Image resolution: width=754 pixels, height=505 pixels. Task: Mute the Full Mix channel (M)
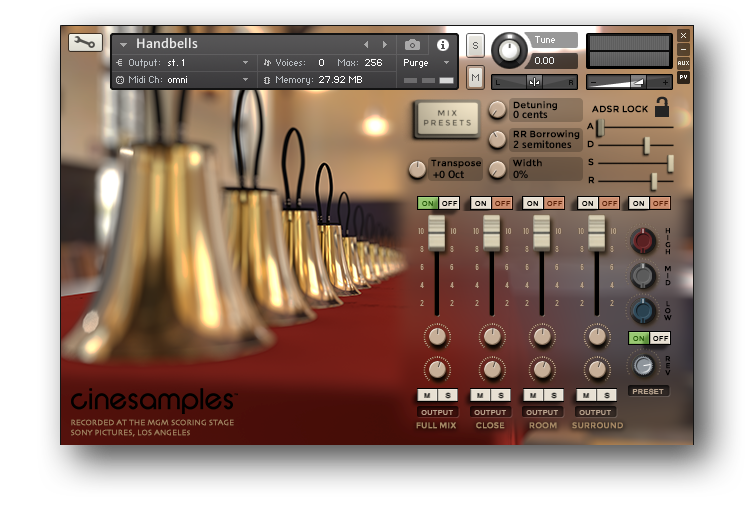click(x=427, y=395)
